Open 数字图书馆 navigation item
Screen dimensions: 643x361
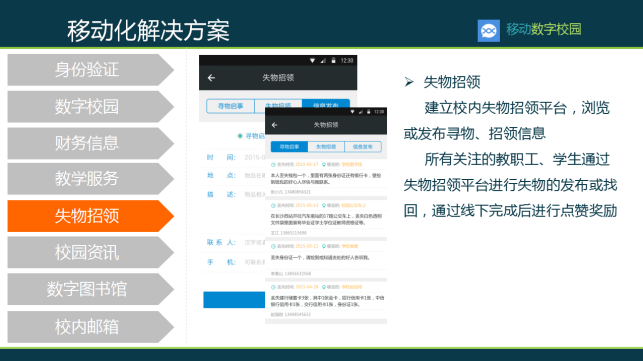[x=91, y=289]
